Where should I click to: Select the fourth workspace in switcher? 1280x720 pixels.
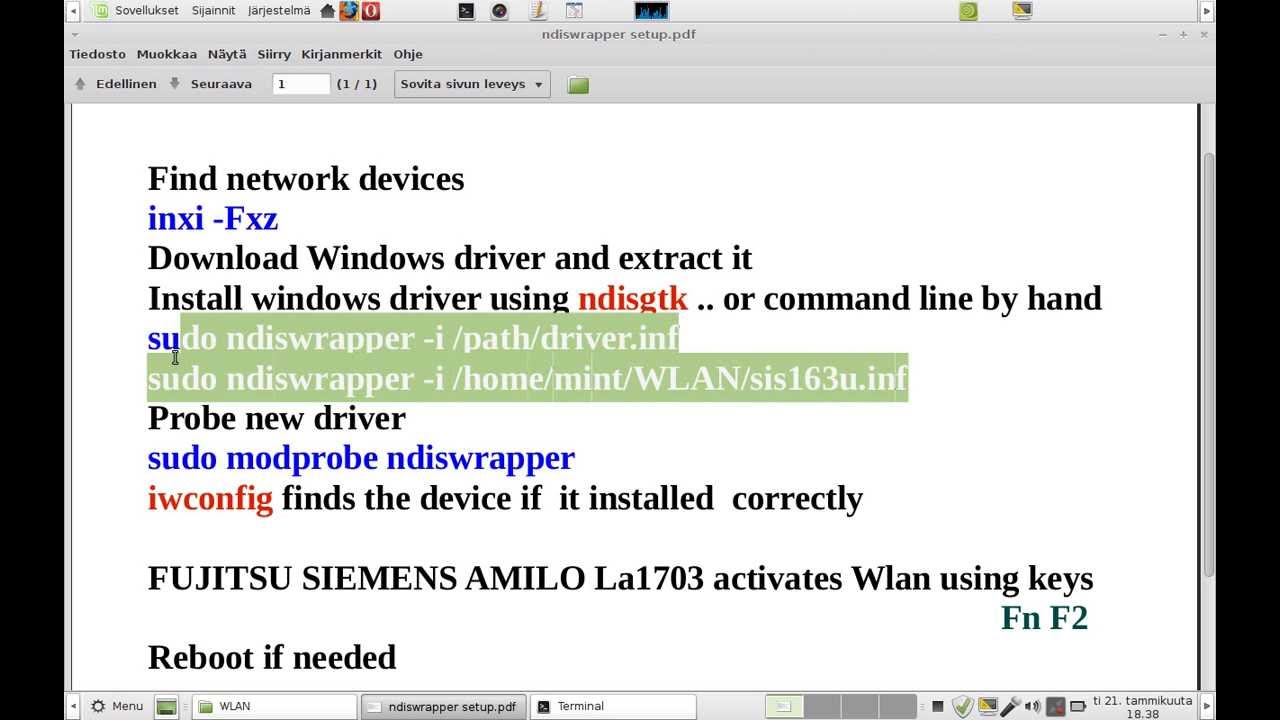(898, 706)
